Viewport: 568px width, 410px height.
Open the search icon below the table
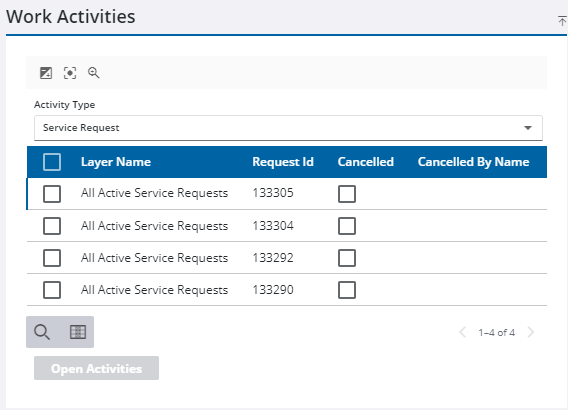42,332
